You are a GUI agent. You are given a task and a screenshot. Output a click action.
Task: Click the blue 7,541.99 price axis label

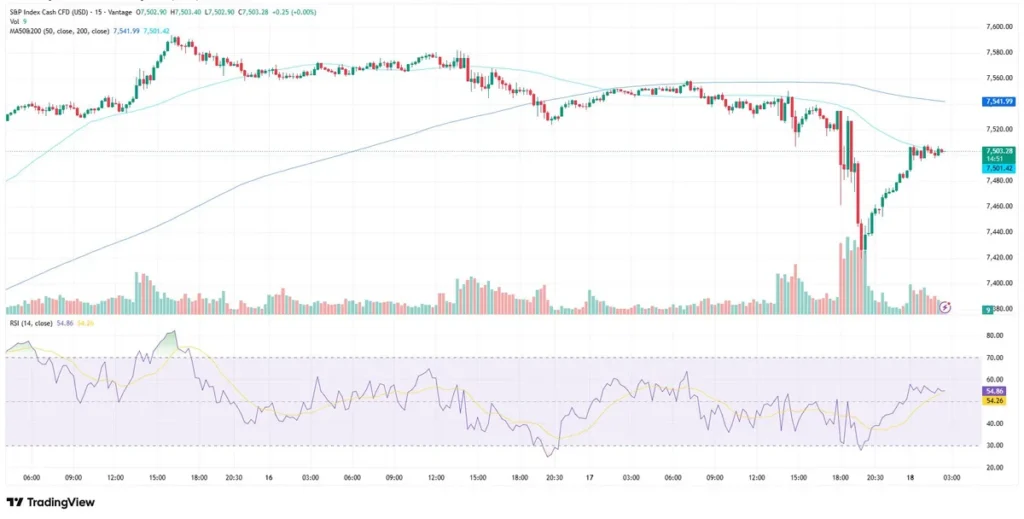click(x=997, y=102)
